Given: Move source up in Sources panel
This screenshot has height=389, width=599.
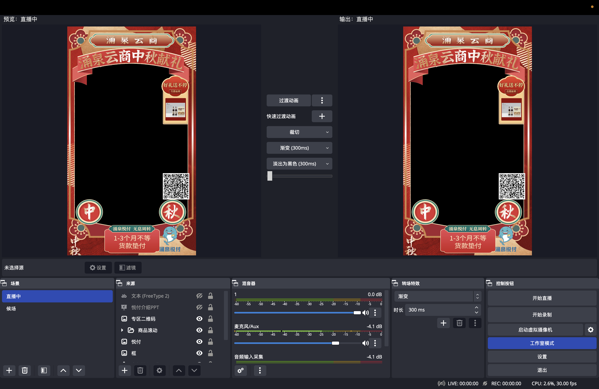Looking at the screenshot, I should (x=179, y=370).
